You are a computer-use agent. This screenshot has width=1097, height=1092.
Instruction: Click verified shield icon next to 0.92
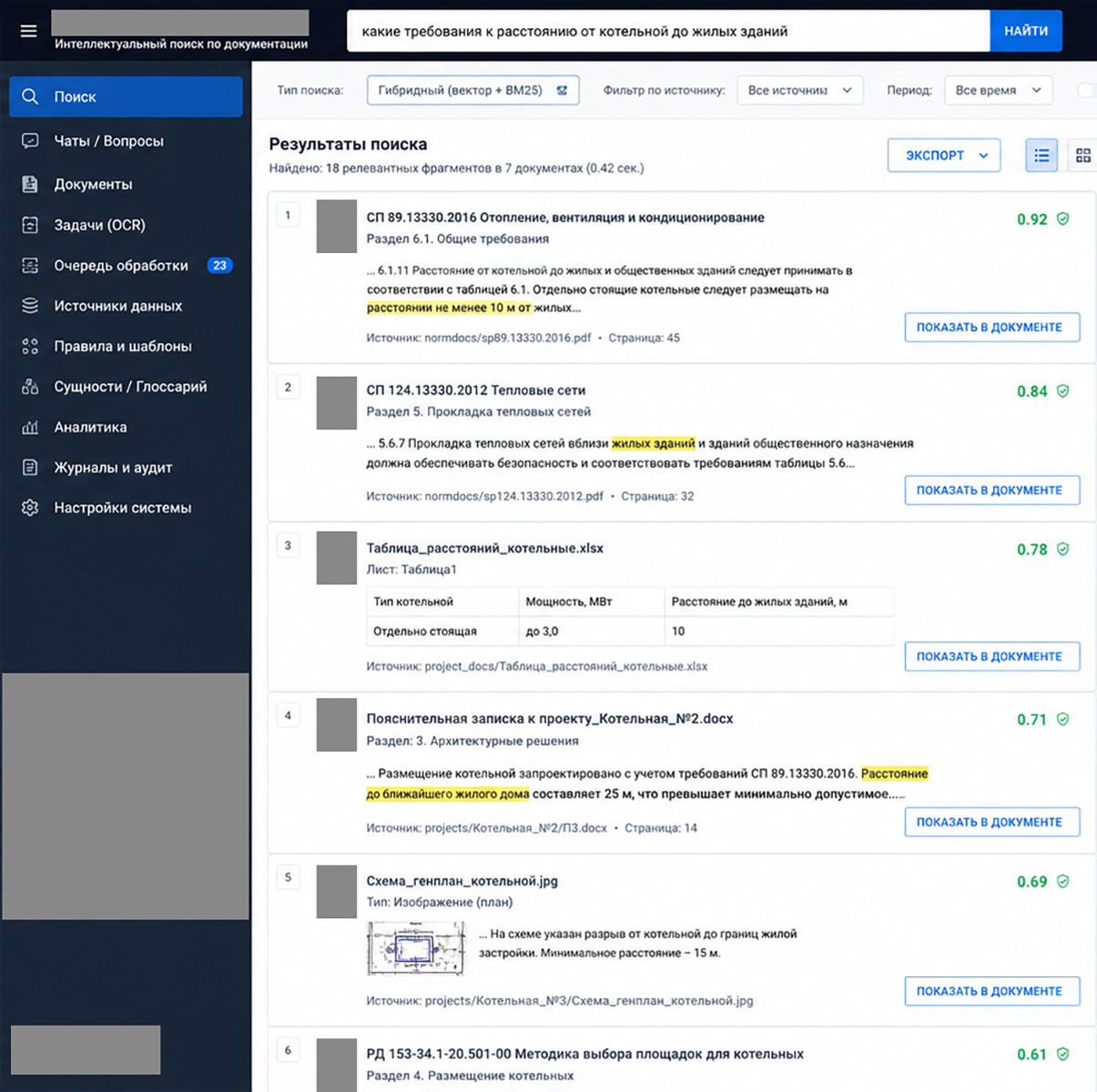tap(1062, 219)
